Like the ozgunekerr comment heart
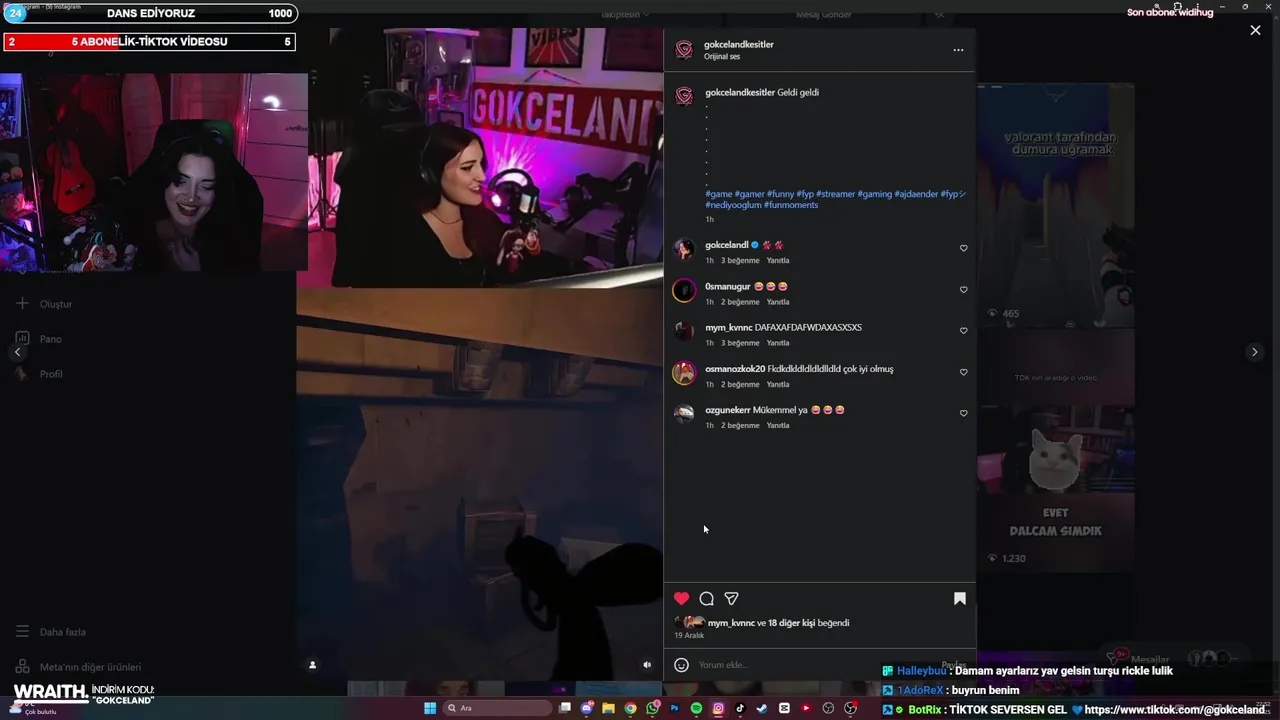The image size is (1280, 720). point(963,413)
